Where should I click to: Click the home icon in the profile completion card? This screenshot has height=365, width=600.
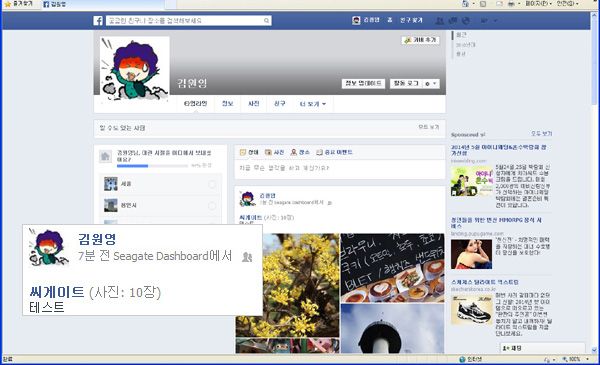tap(105, 156)
